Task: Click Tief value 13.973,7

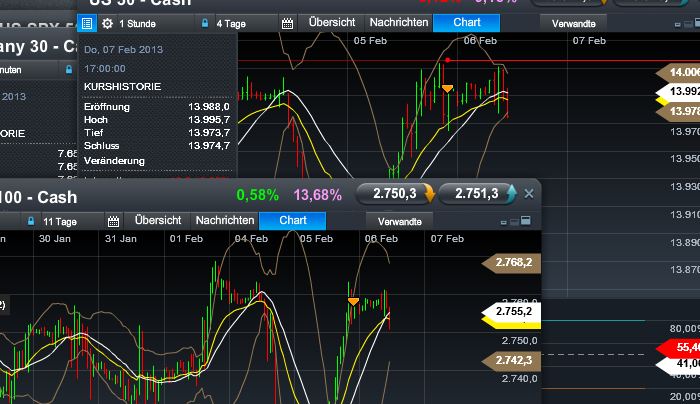Action: [x=208, y=133]
